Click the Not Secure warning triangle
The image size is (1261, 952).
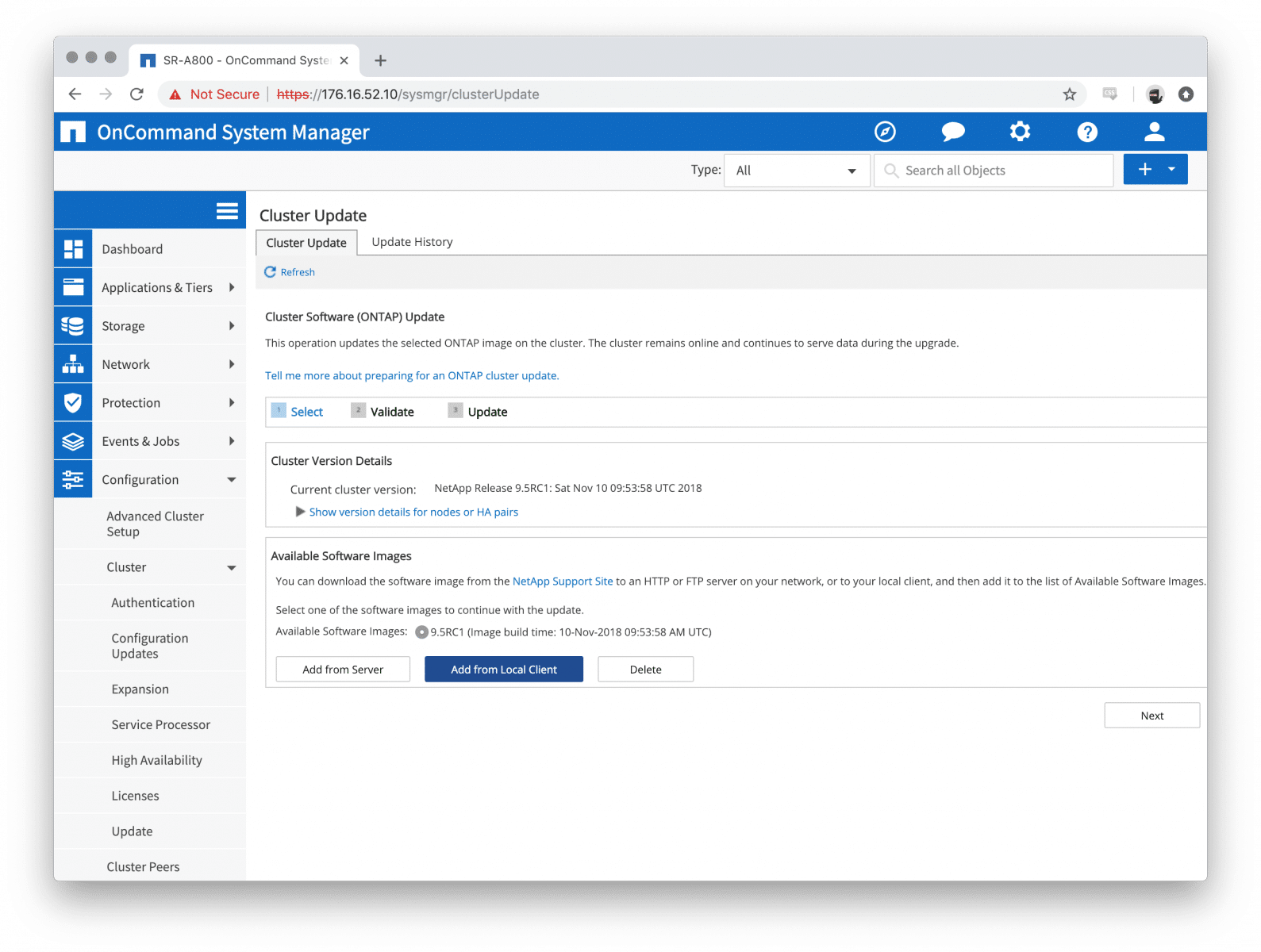(x=175, y=94)
